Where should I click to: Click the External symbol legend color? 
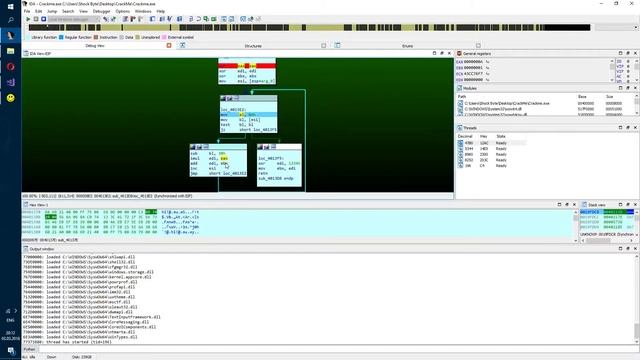[164, 37]
